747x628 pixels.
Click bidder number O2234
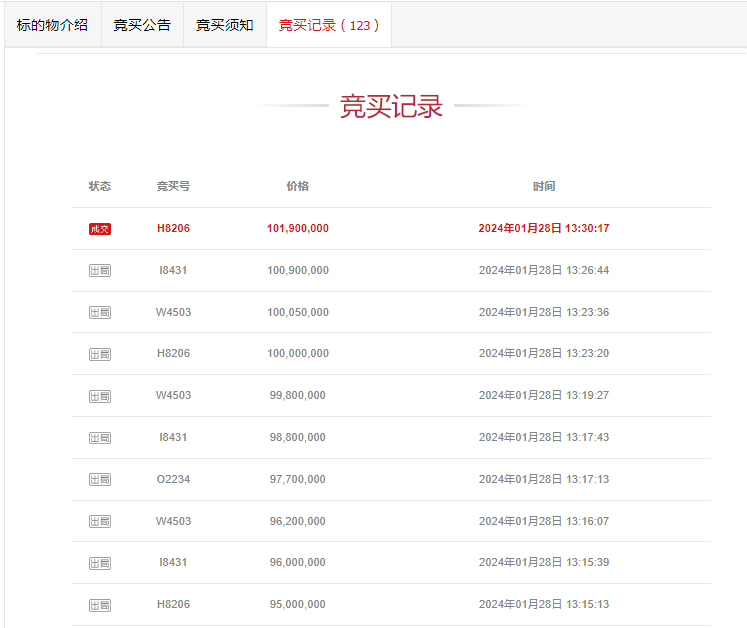(x=173, y=479)
